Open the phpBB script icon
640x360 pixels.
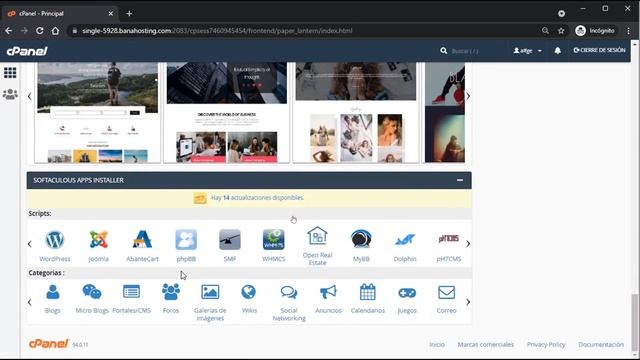pos(186,245)
